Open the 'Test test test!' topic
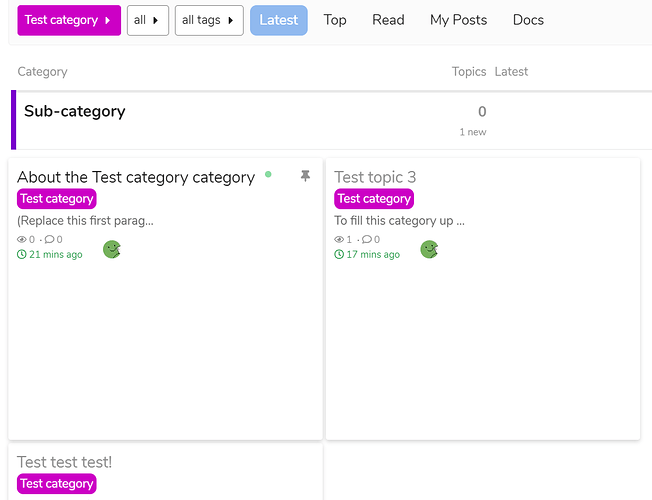The width and height of the screenshot is (652, 500). [x=64, y=462]
